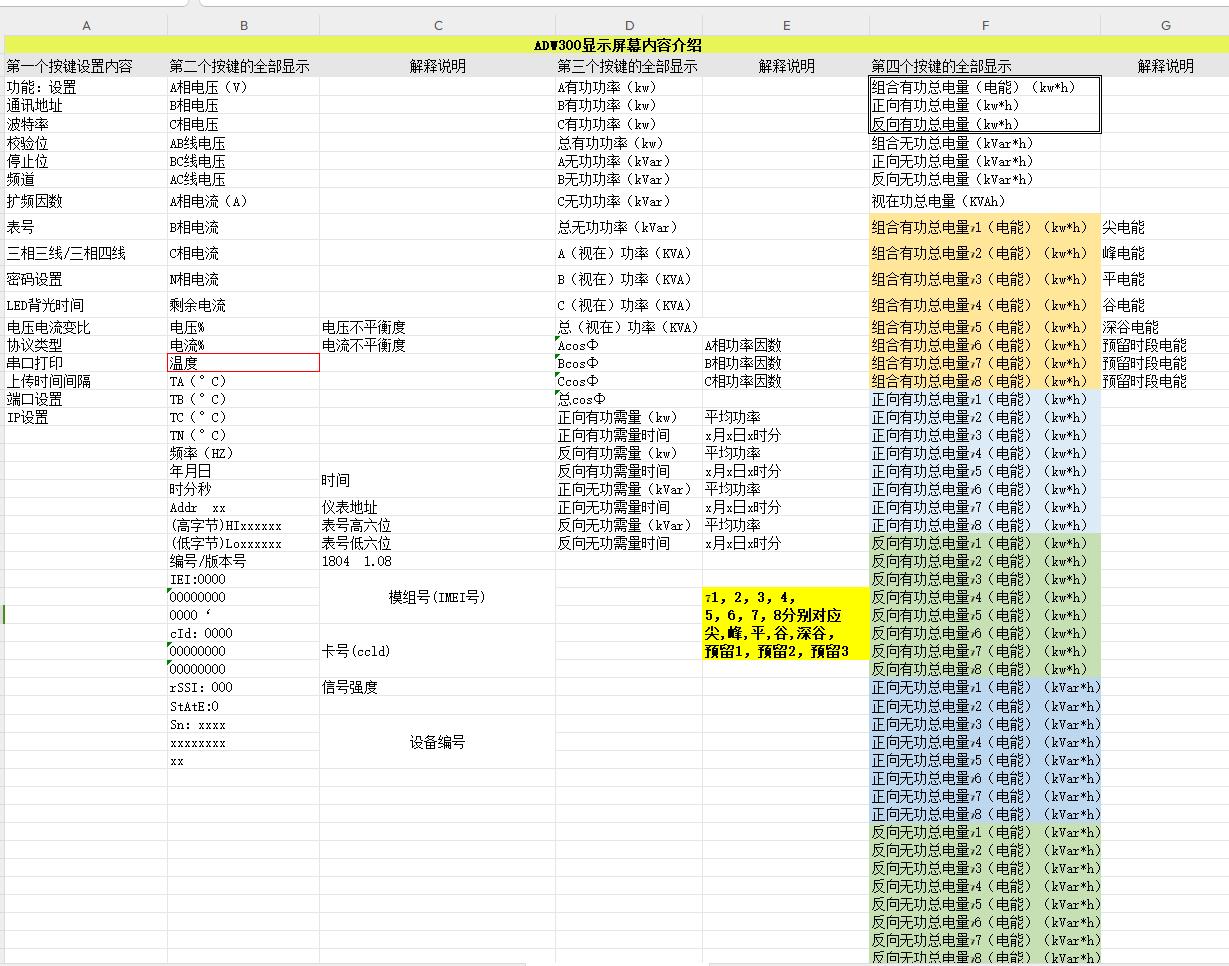
Task: Select the 三相三线/三相四线 cell
Action: [86, 253]
